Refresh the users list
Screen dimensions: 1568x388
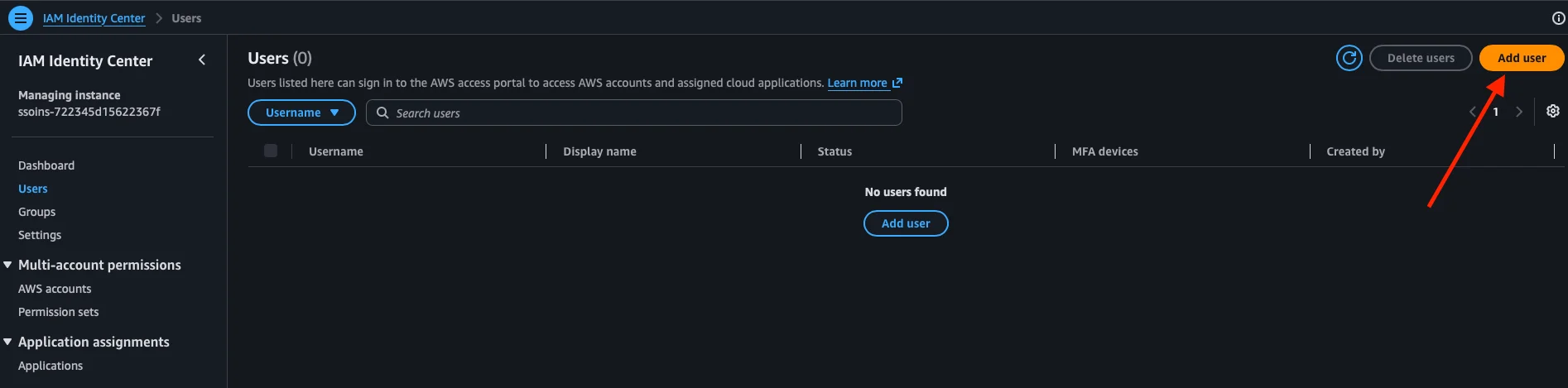(1349, 58)
